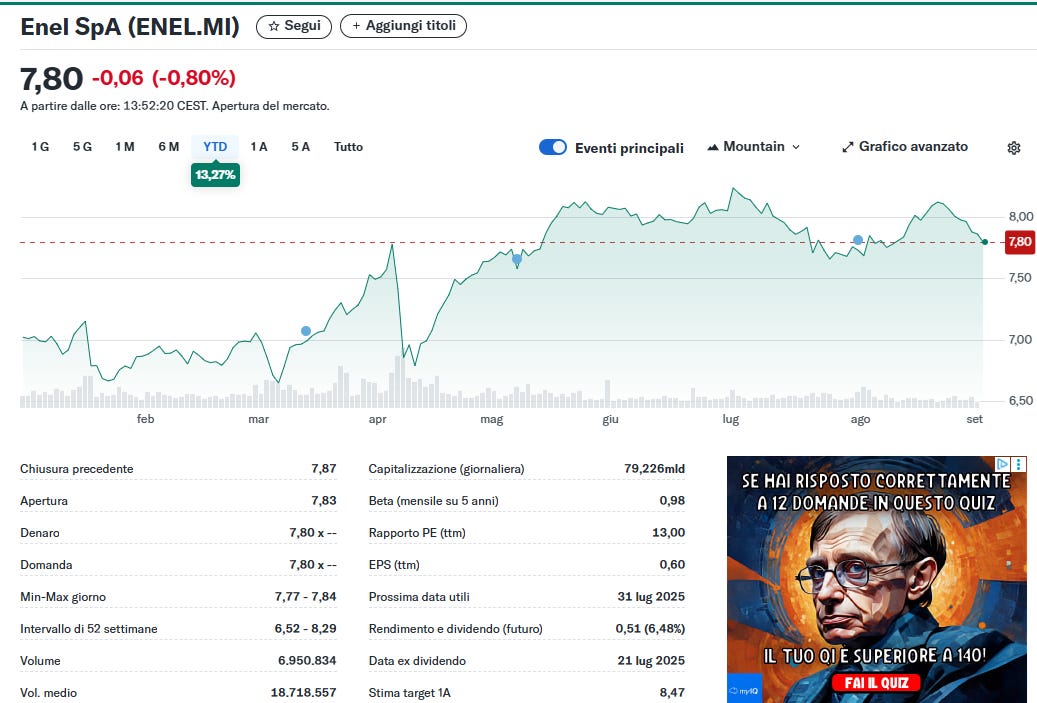The height and width of the screenshot is (703, 1037).
Task: Show the Tutto full history range
Action: click(349, 147)
